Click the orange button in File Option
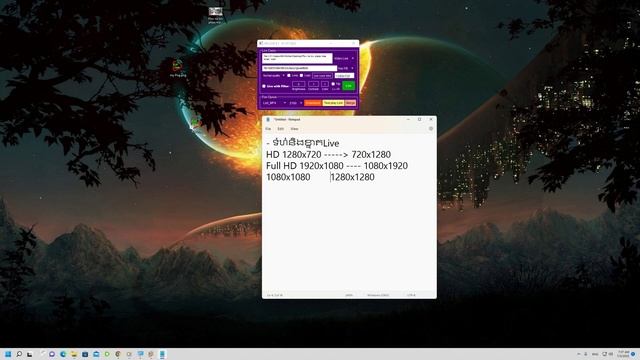This screenshot has width=640, height=360. pyautogui.click(x=313, y=103)
